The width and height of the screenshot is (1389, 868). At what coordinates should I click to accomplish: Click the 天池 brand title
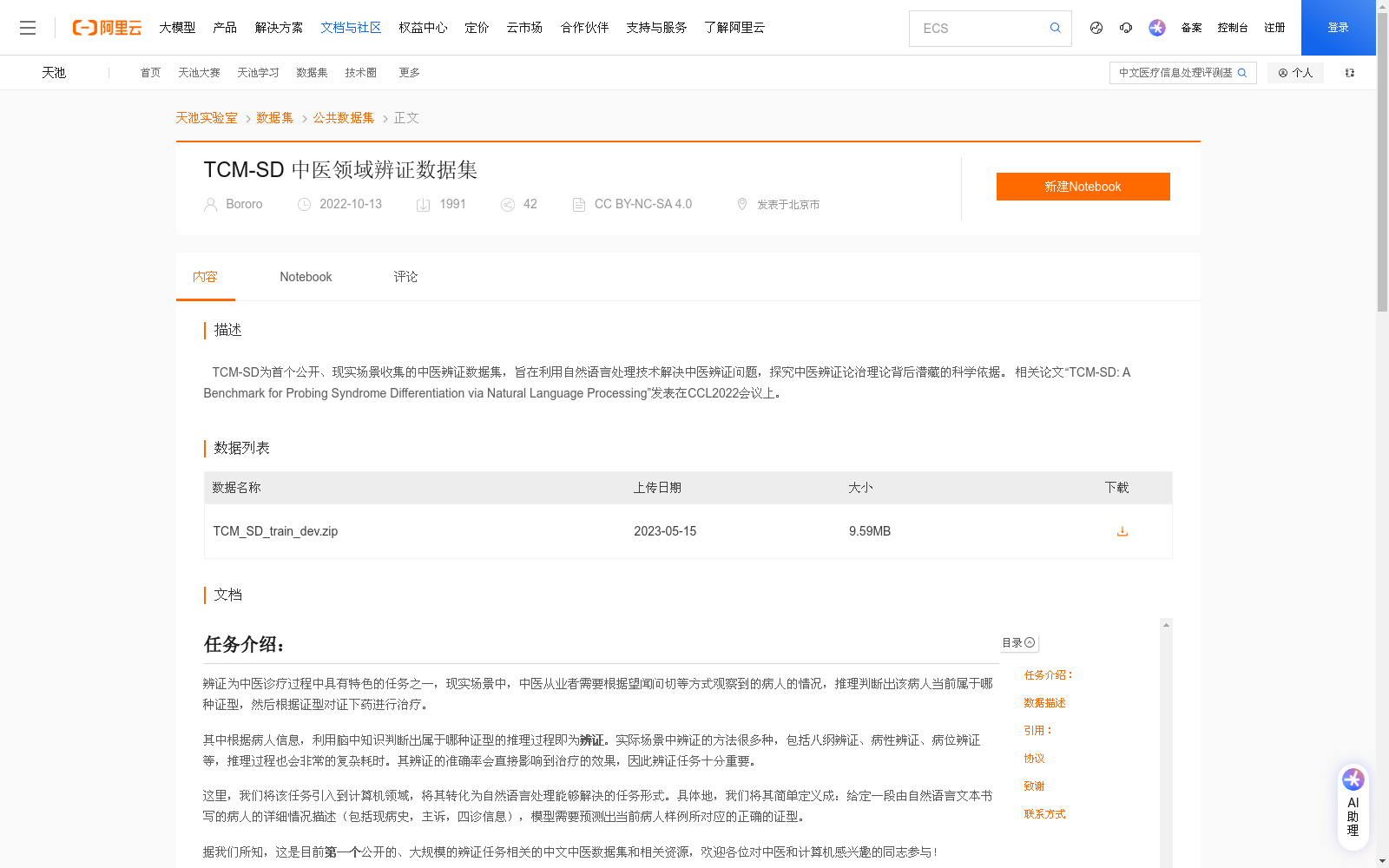click(54, 73)
